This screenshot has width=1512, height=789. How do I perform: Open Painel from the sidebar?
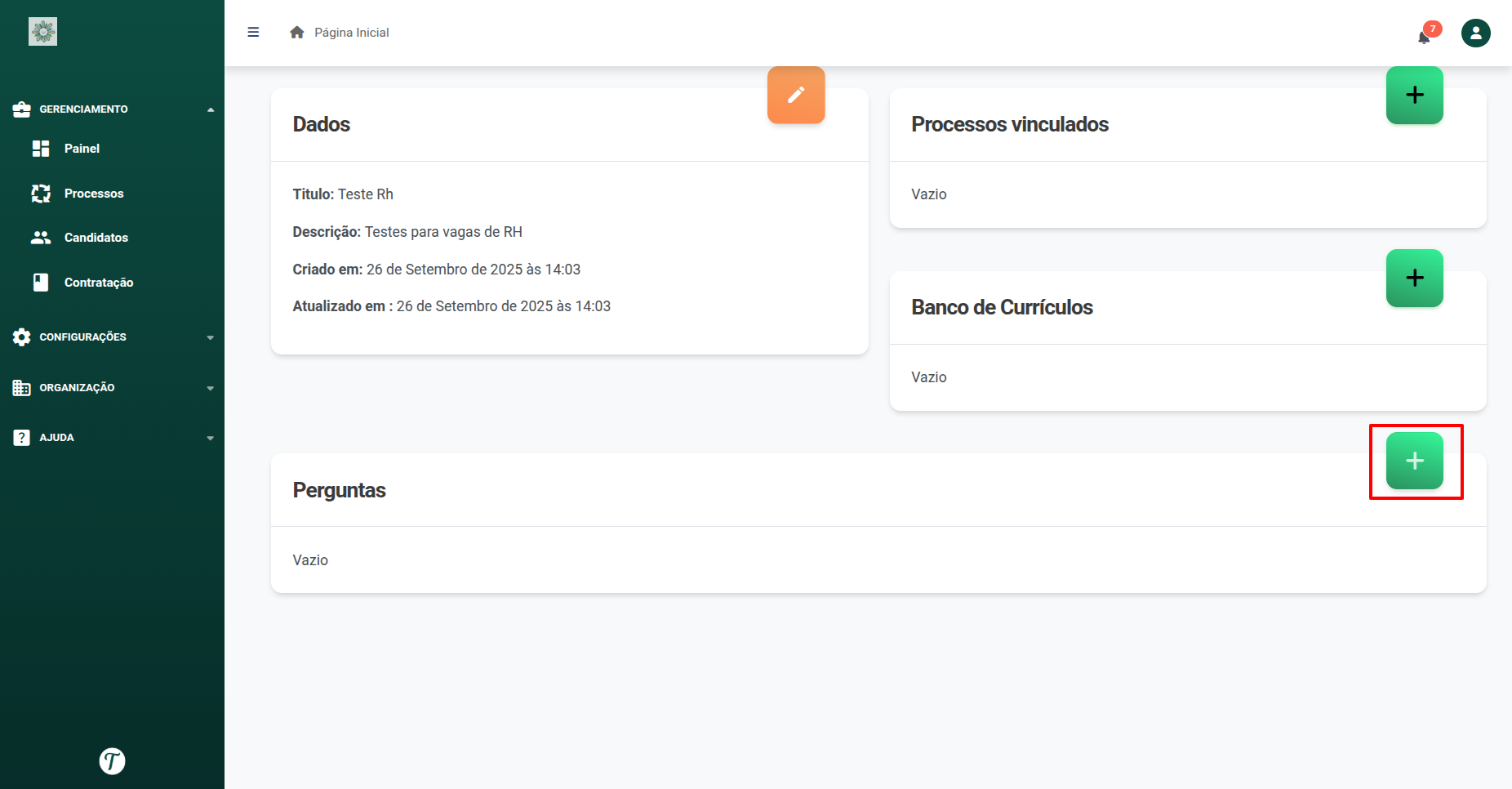point(82,149)
